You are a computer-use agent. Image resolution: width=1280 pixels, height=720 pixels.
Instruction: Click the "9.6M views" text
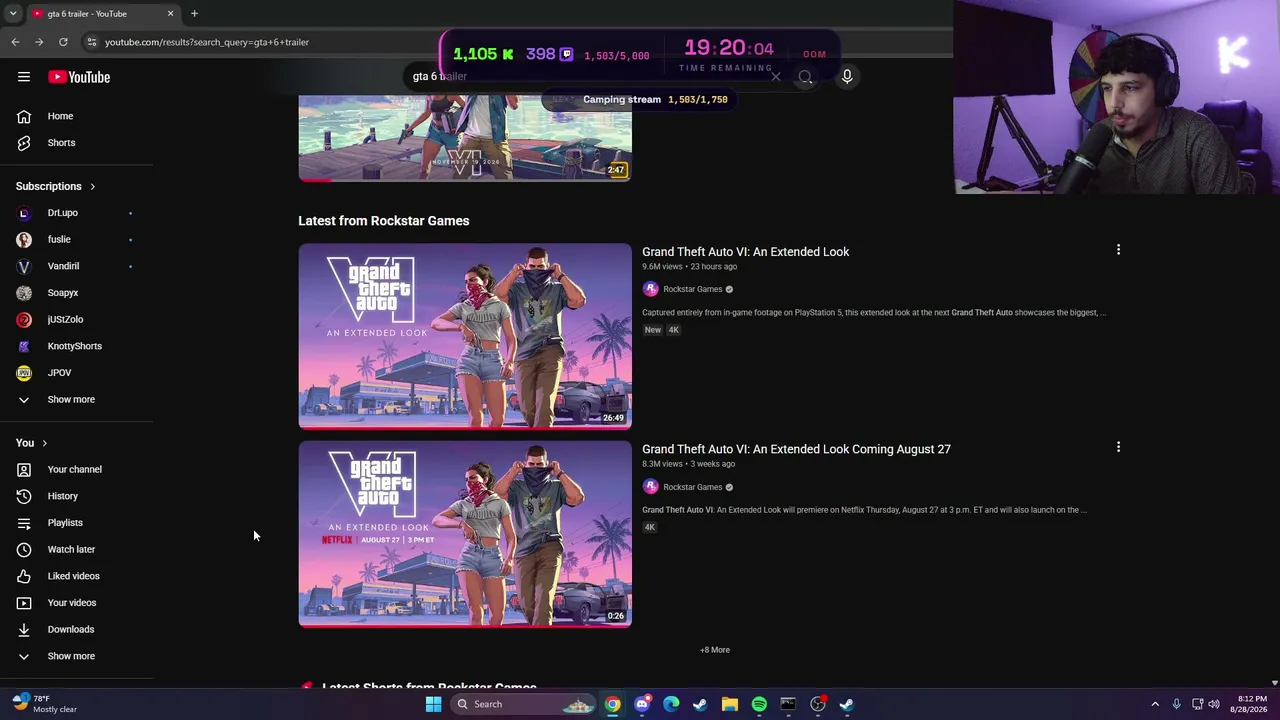pyautogui.click(x=662, y=267)
